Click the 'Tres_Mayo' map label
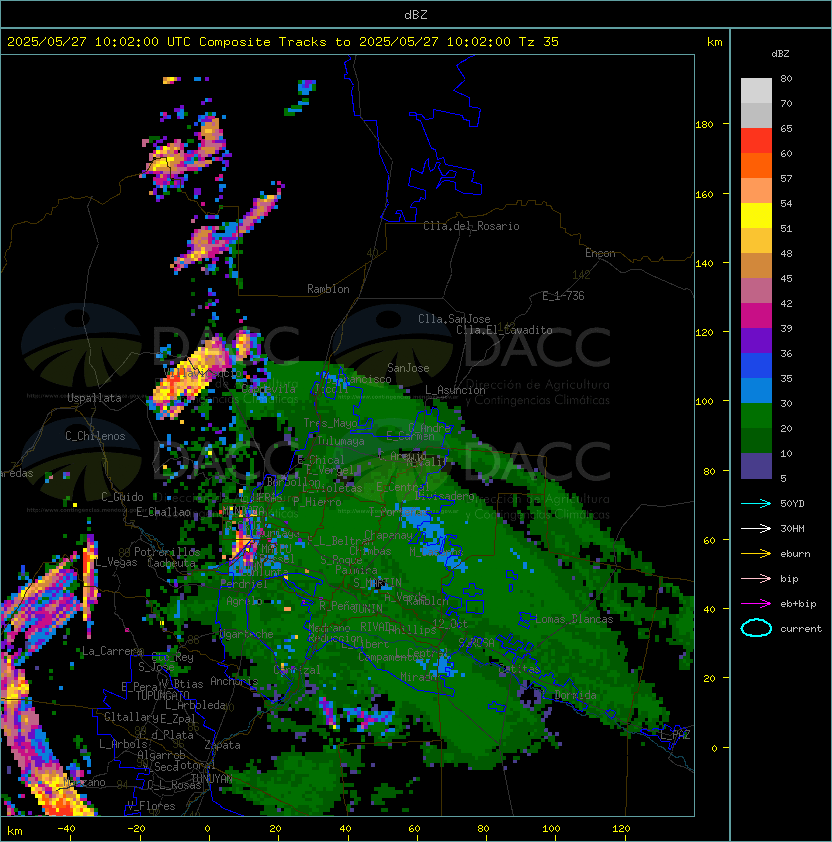The width and height of the screenshot is (832, 842). tap(330, 423)
